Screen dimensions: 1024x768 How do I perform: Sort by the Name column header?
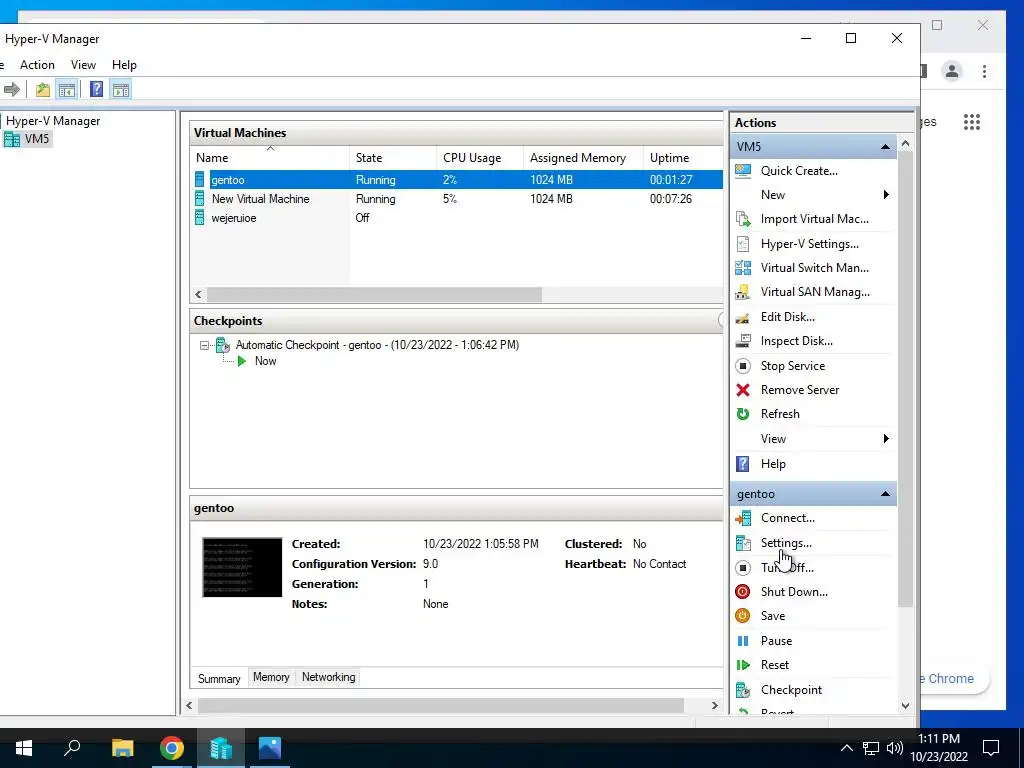(270, 157)
